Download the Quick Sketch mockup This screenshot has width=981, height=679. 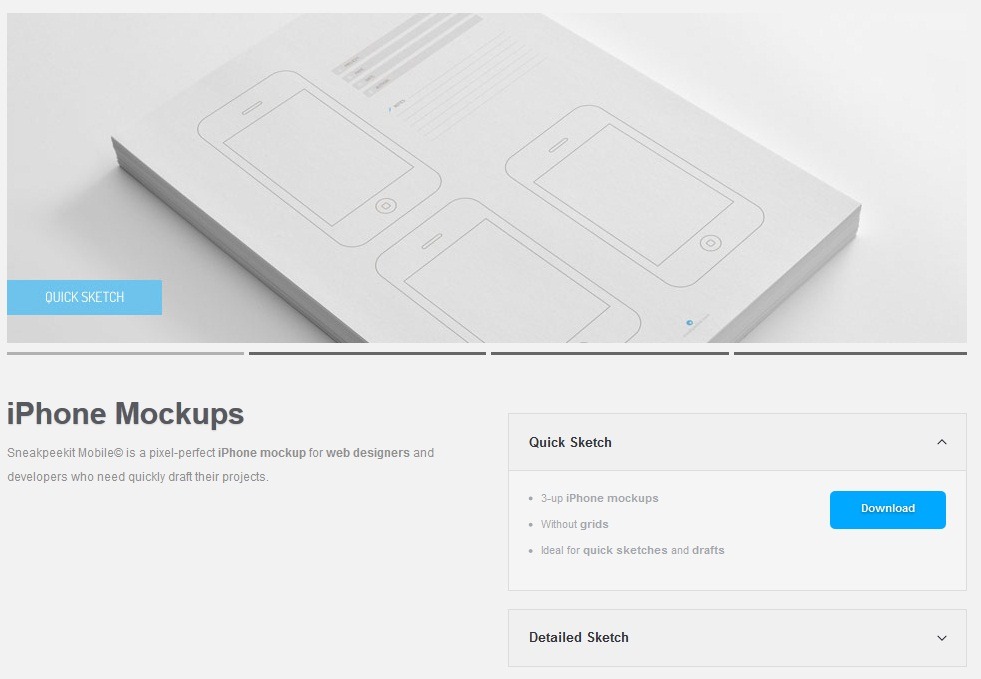(887, 509)
